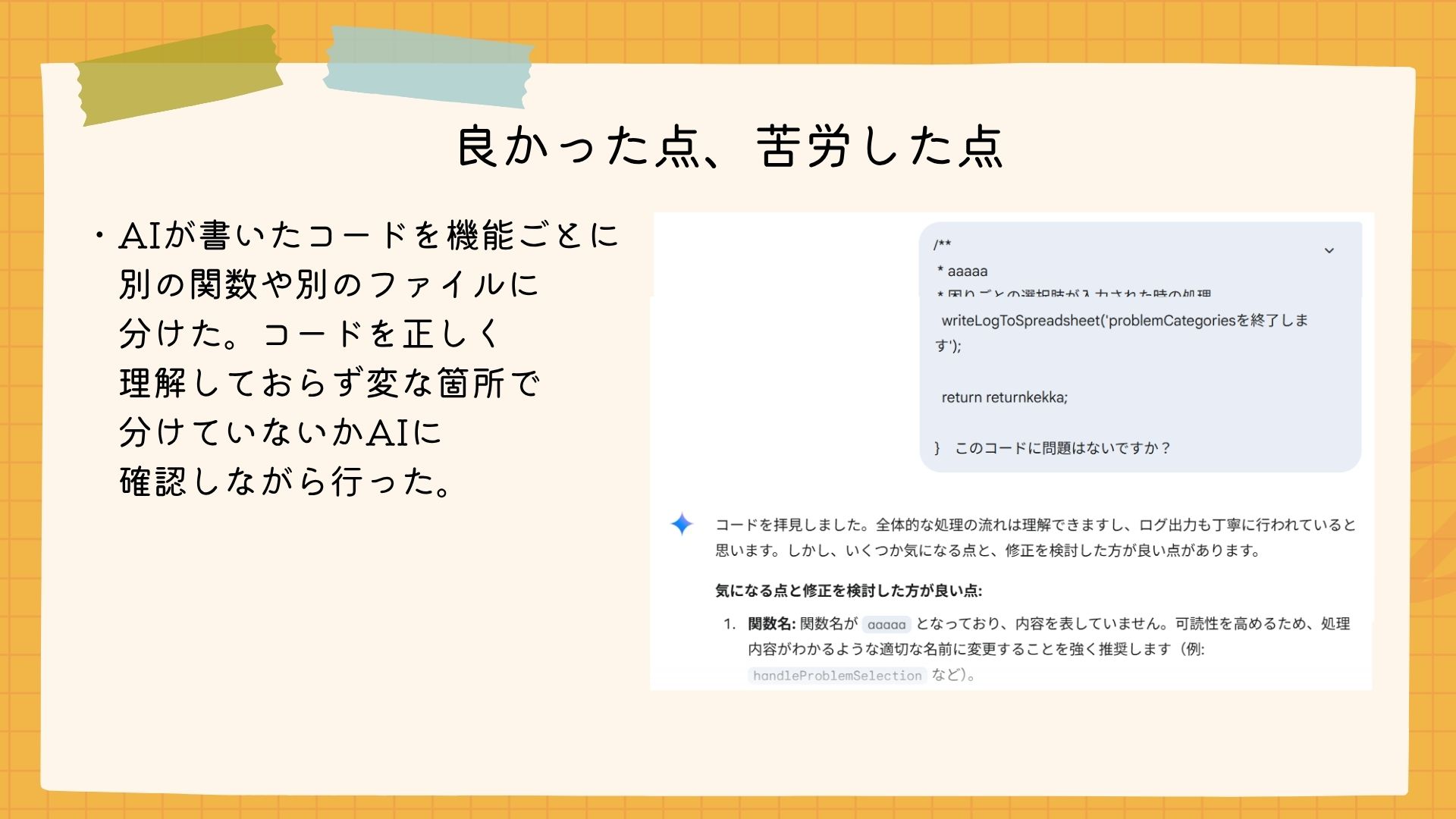Click the question このコードに問題はないですか？
Viewport: 1456px width, 819px height.
click(x=1063, y=448)
